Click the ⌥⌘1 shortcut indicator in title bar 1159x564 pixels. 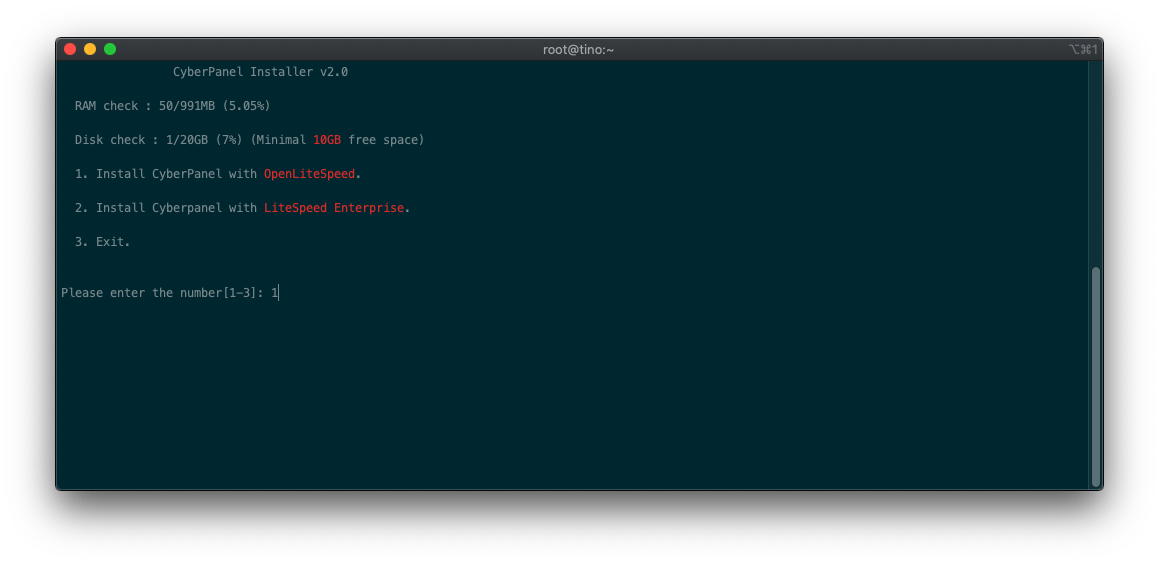pyautogui.click(x=1083, y=50)
